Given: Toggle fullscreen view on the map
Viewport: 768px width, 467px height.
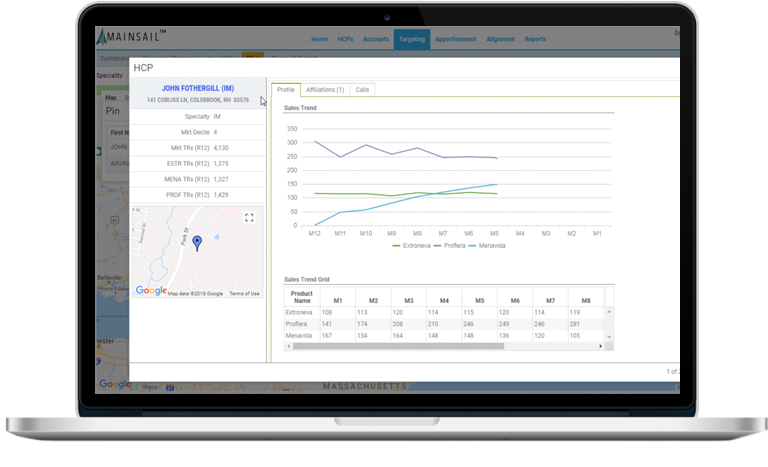Looking at the screenshot, I should [249, 217].
